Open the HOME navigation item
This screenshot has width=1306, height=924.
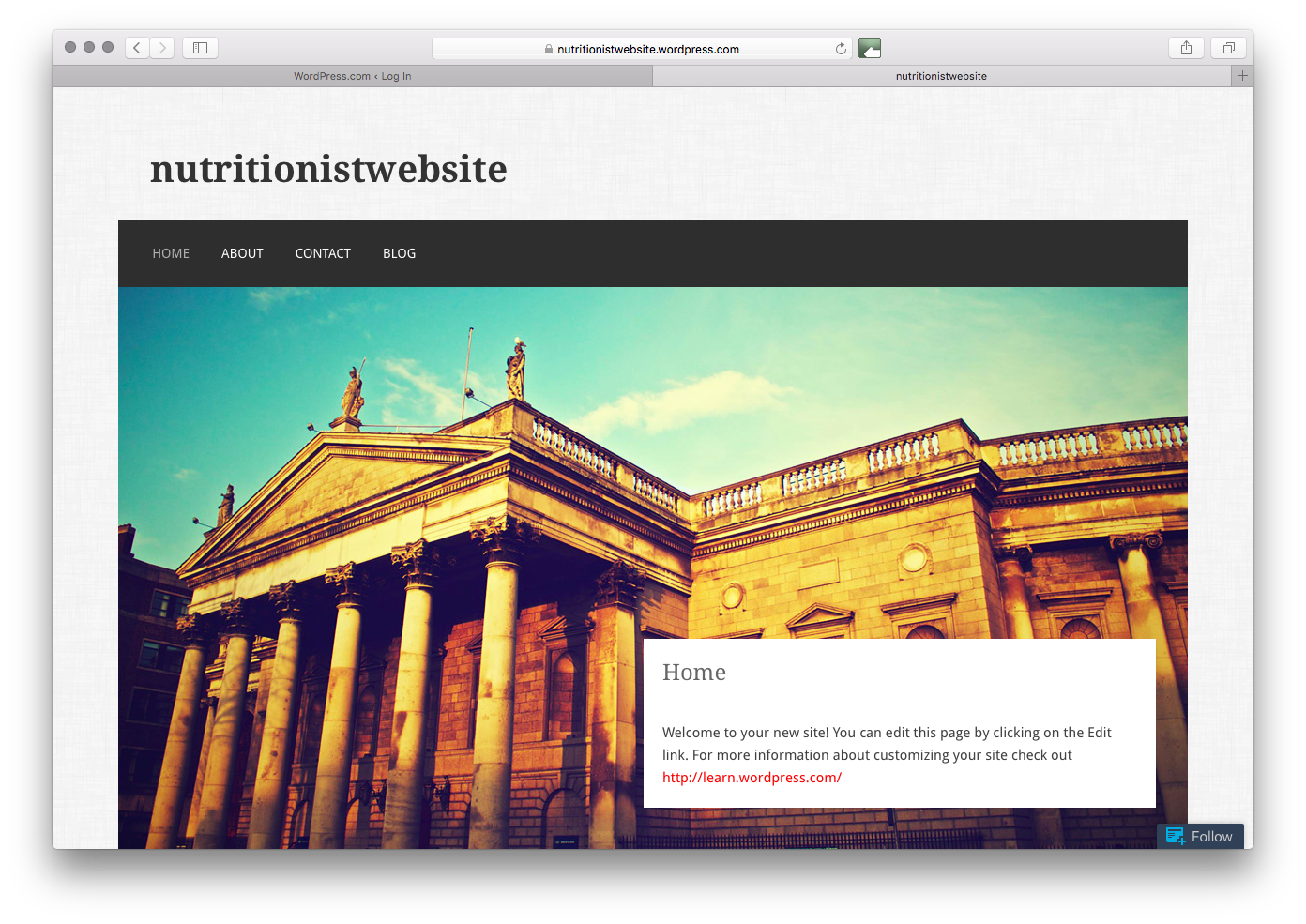tap(171, 253)
